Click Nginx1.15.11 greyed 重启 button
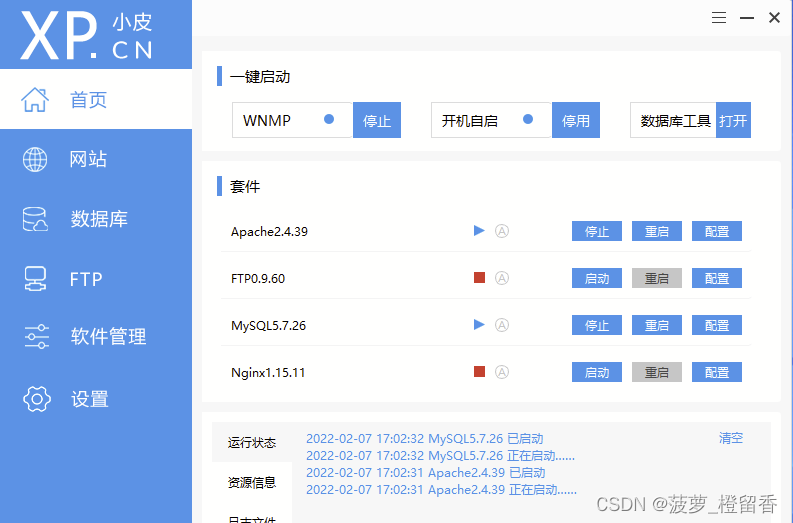The width and height of the screenshot is (793, 523). tap(657, 372)
